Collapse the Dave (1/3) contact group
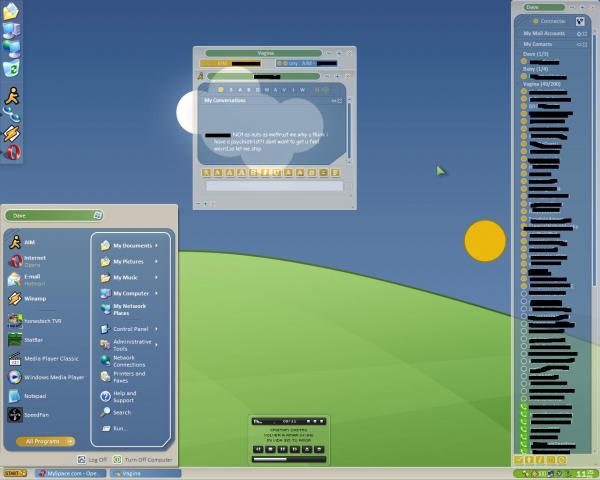This screenshot has width=600, height=480. pyautogui.click(x=536, y=54)
